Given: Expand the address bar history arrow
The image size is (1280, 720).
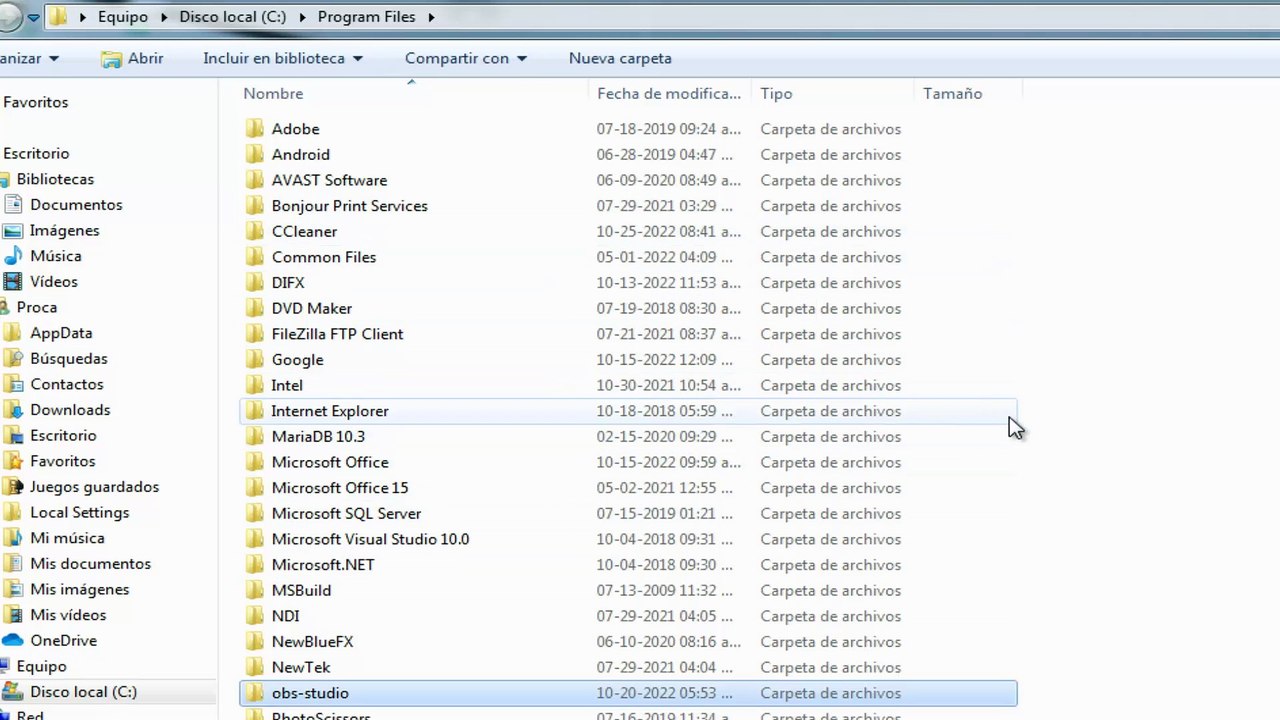Looking at the screenshot, I should [x=33, y=17].
